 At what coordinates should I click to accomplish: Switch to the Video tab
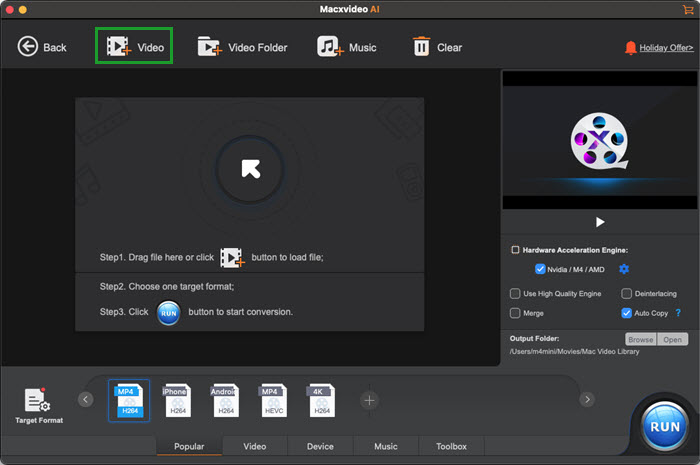[x=254, y=446]
